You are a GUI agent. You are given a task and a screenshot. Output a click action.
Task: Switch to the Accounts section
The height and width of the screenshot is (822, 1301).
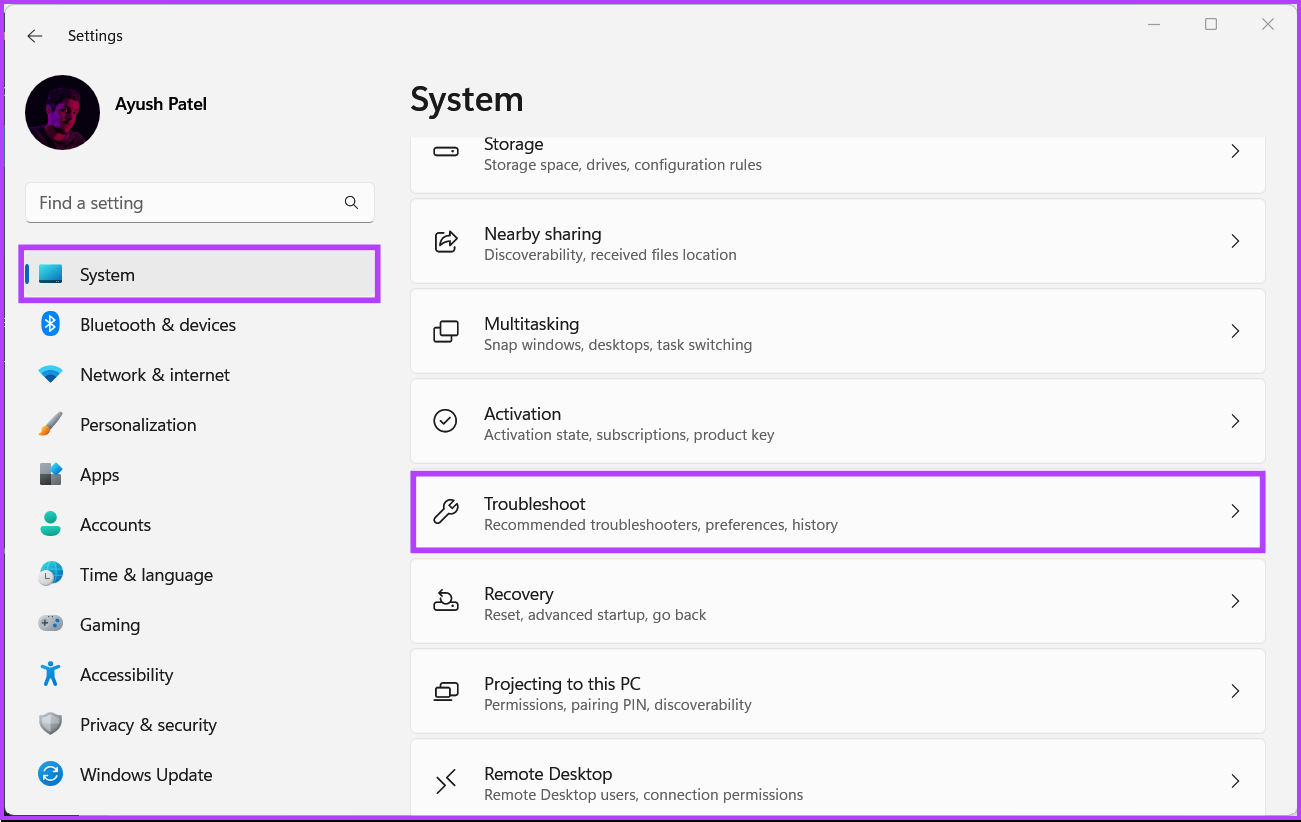115,524
